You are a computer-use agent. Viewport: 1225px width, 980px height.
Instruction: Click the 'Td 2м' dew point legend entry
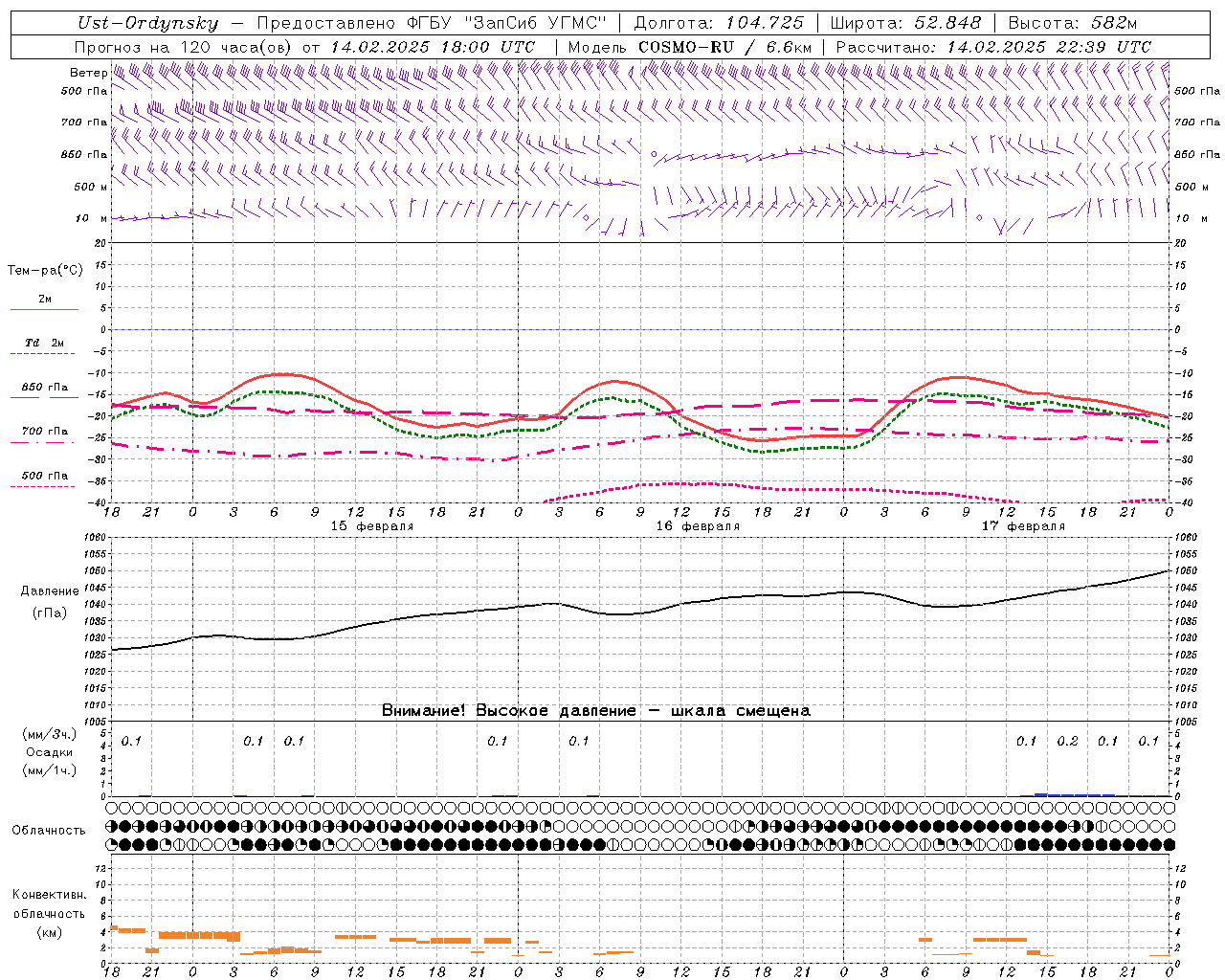(45, 343)
